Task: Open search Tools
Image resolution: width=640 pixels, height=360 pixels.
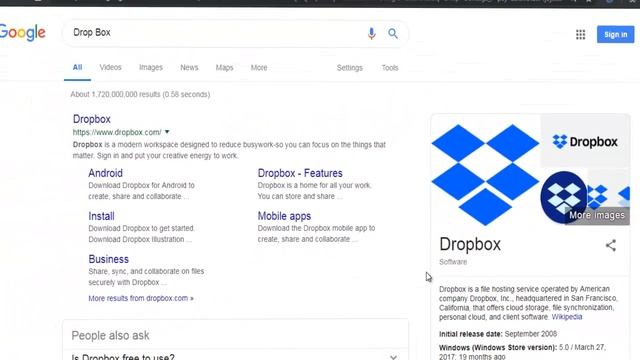Action: point(390,68)
